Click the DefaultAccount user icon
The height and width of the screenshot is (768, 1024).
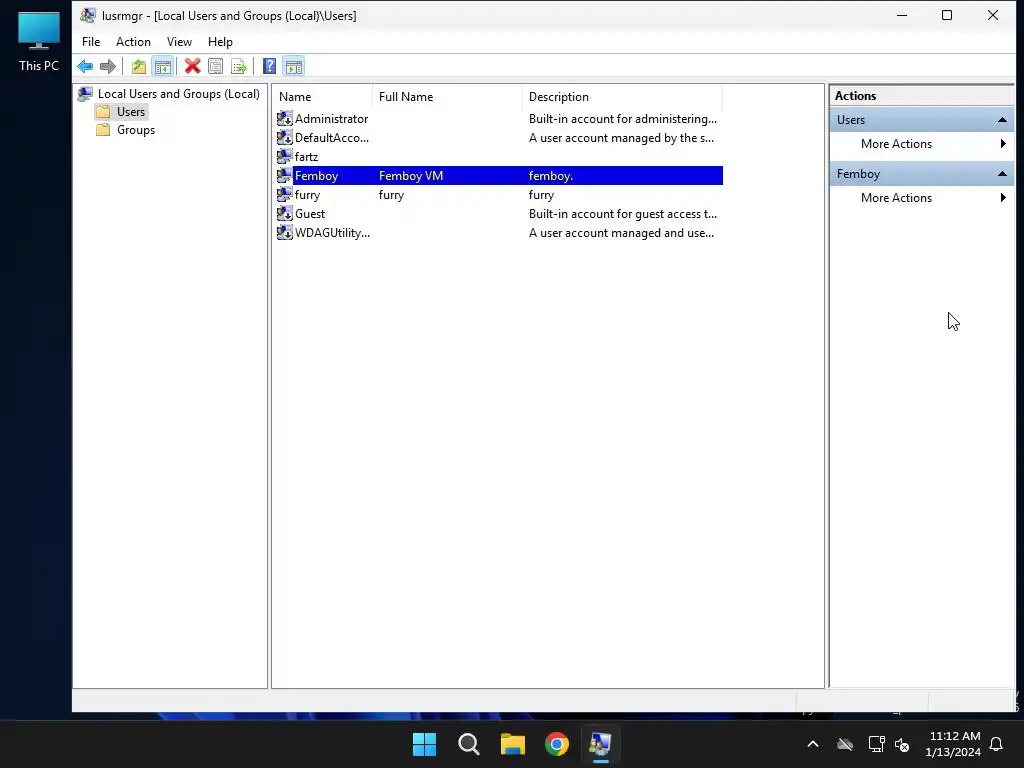click(x=285, y=137)
